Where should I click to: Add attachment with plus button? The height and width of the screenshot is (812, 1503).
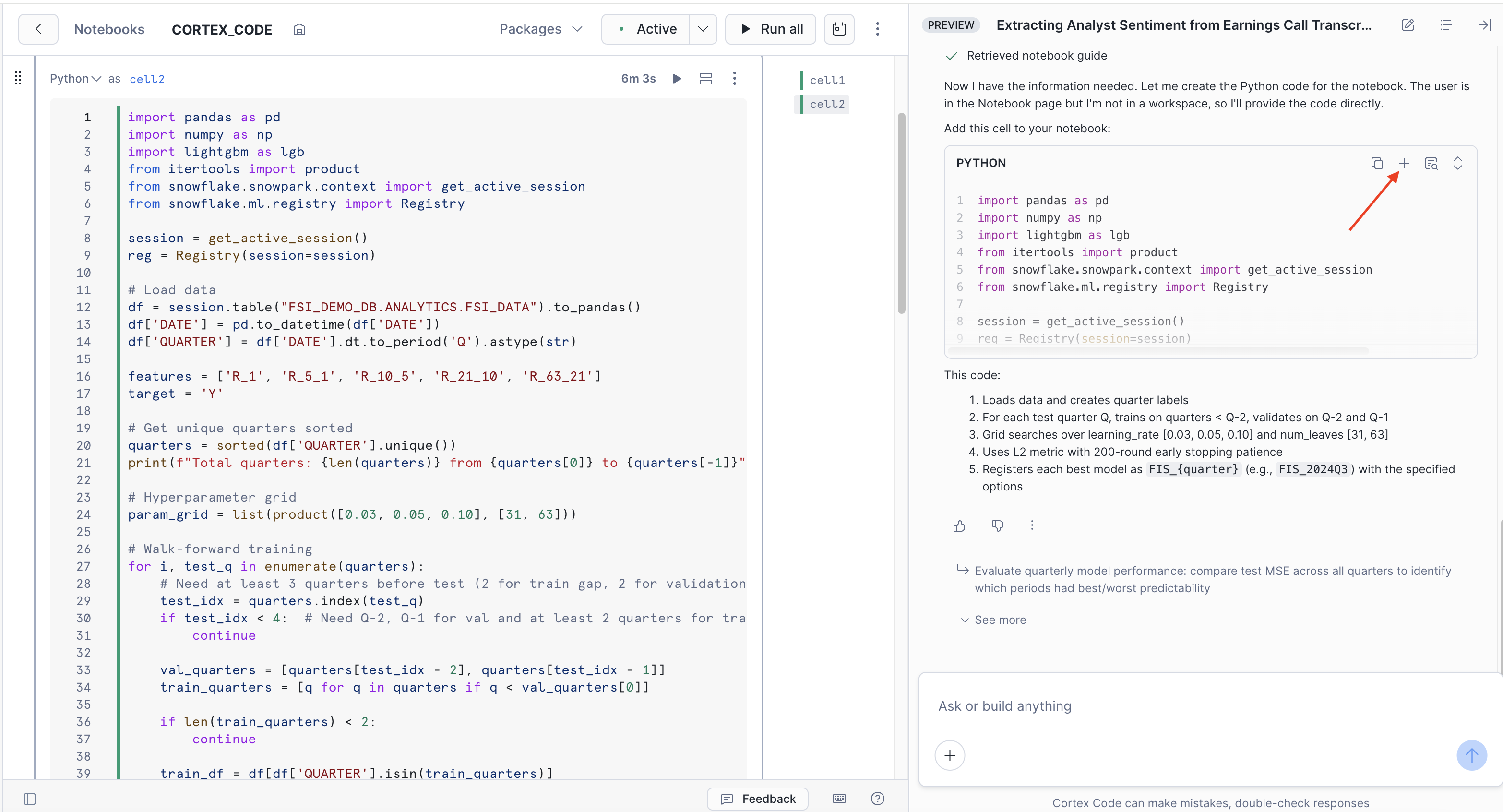click(x=950, y=755)
